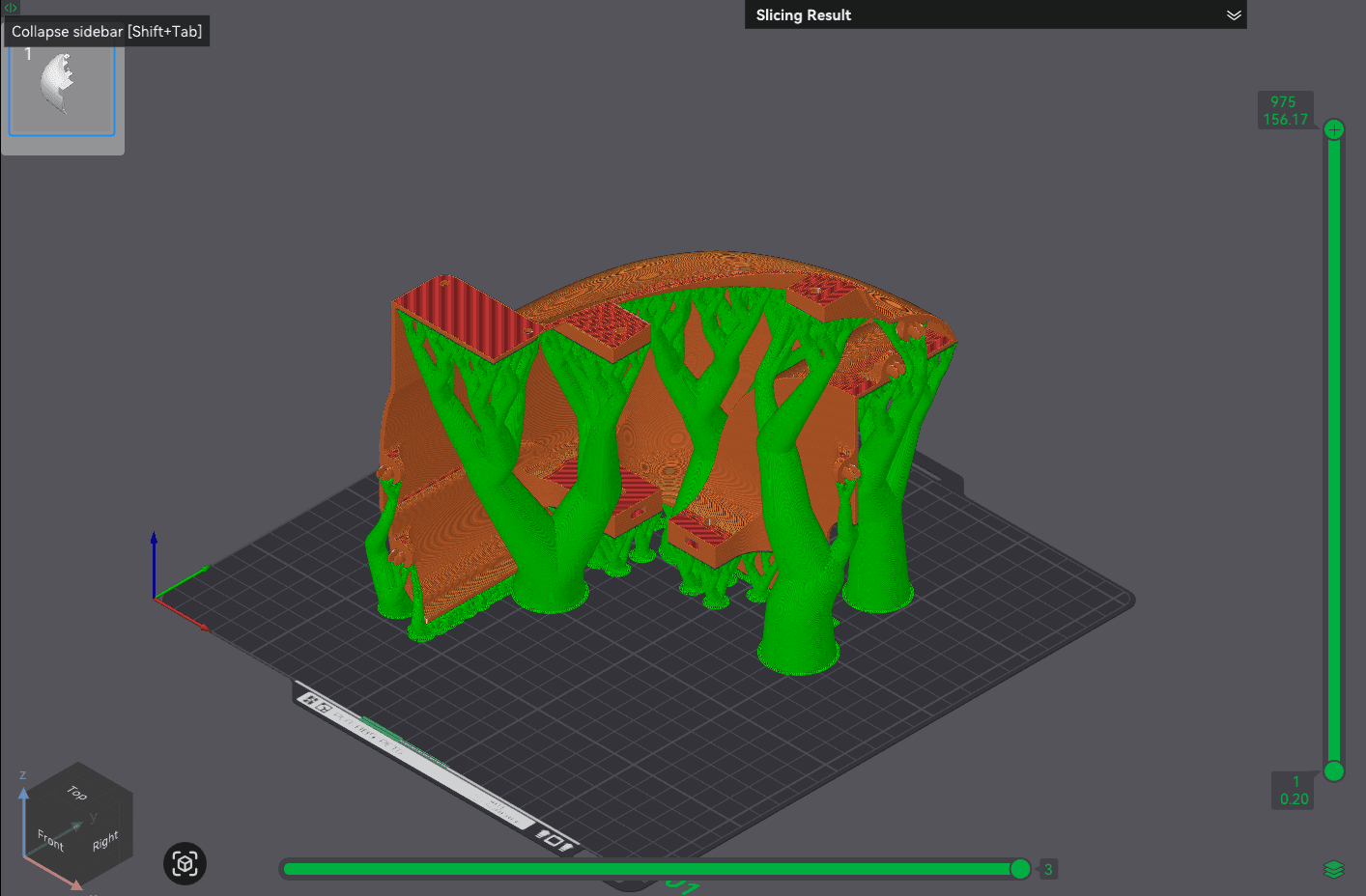The image size is (1366, 896).
Task: Select the Right face of the navigation cube
Action: tap(104, 841)
